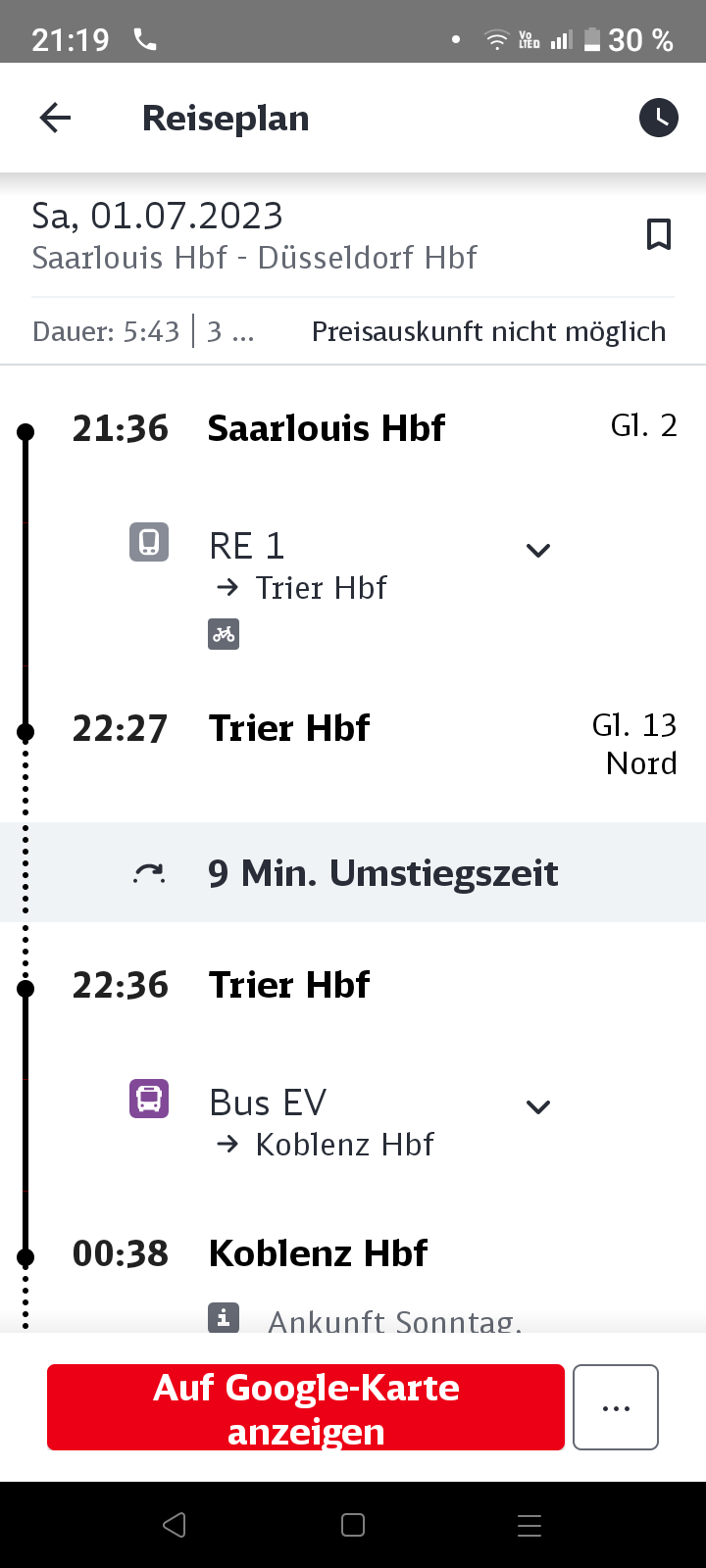Image resolution: width=706 pixels, height=1568 pixels.
Task: Open the recent searches clock icon
Action: coord(658,118)
